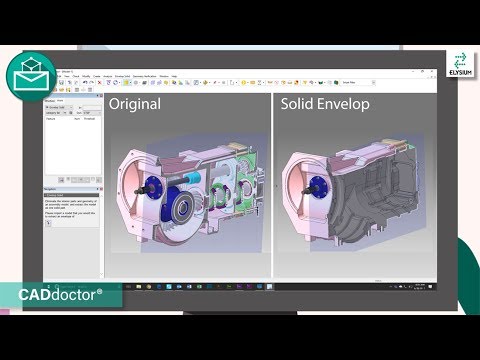Open the notification center on the taskbar
Viewport: 480px width, 360px height.
(x=430, y=286)
